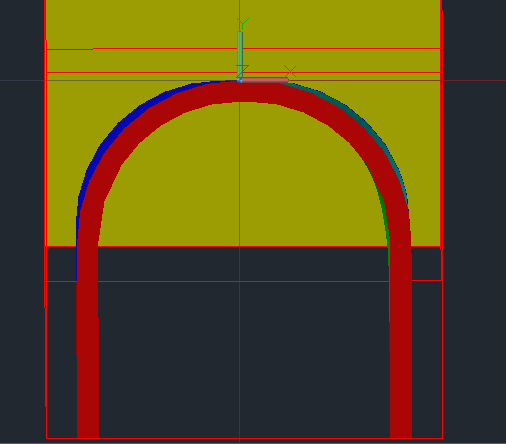The height and width of the screenshot is (444, 506).
Task: Select the yellow band between upper red lines
Action: pos(243,60)
